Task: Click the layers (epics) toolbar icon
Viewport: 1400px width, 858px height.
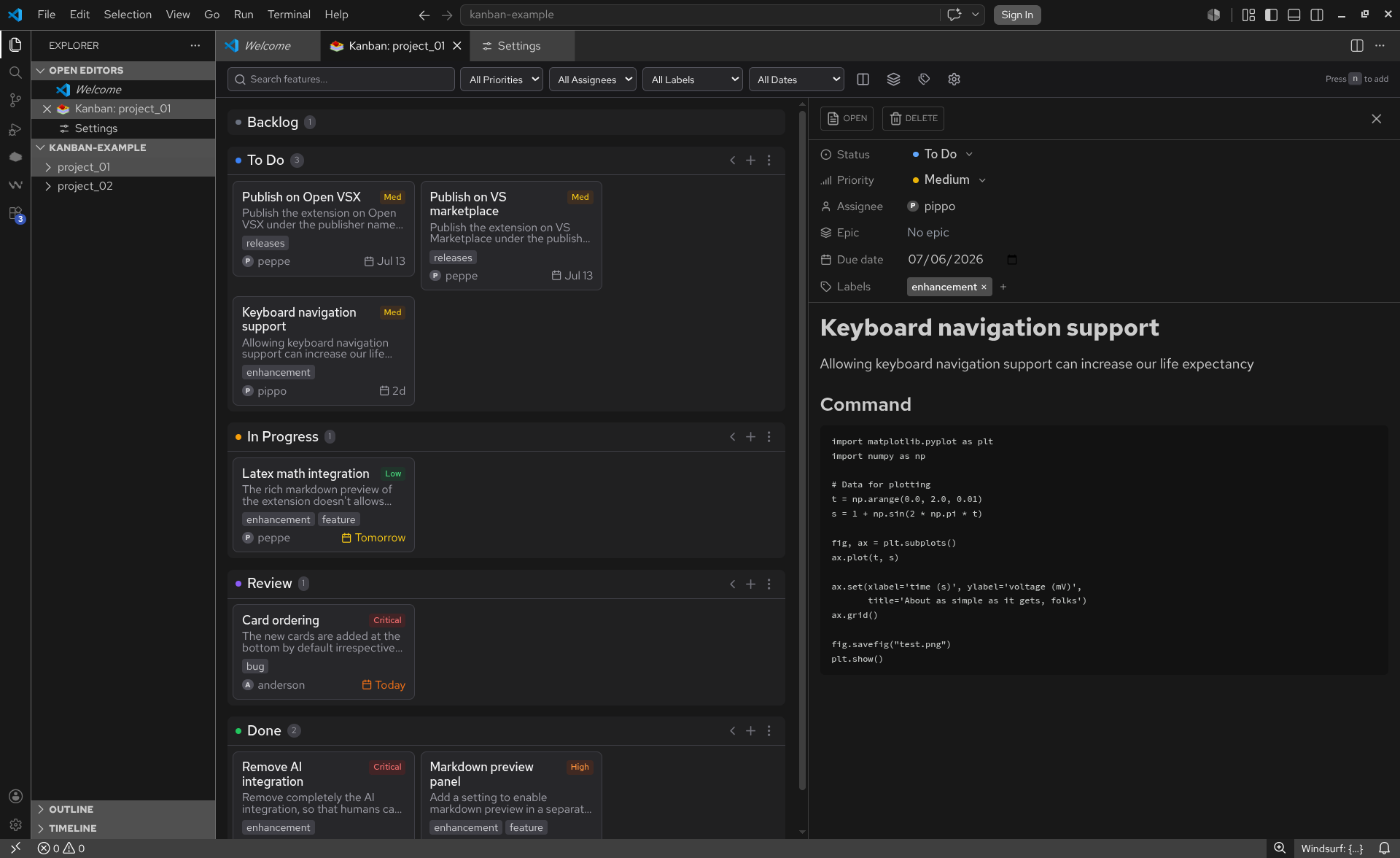Action: coord(893,80)
